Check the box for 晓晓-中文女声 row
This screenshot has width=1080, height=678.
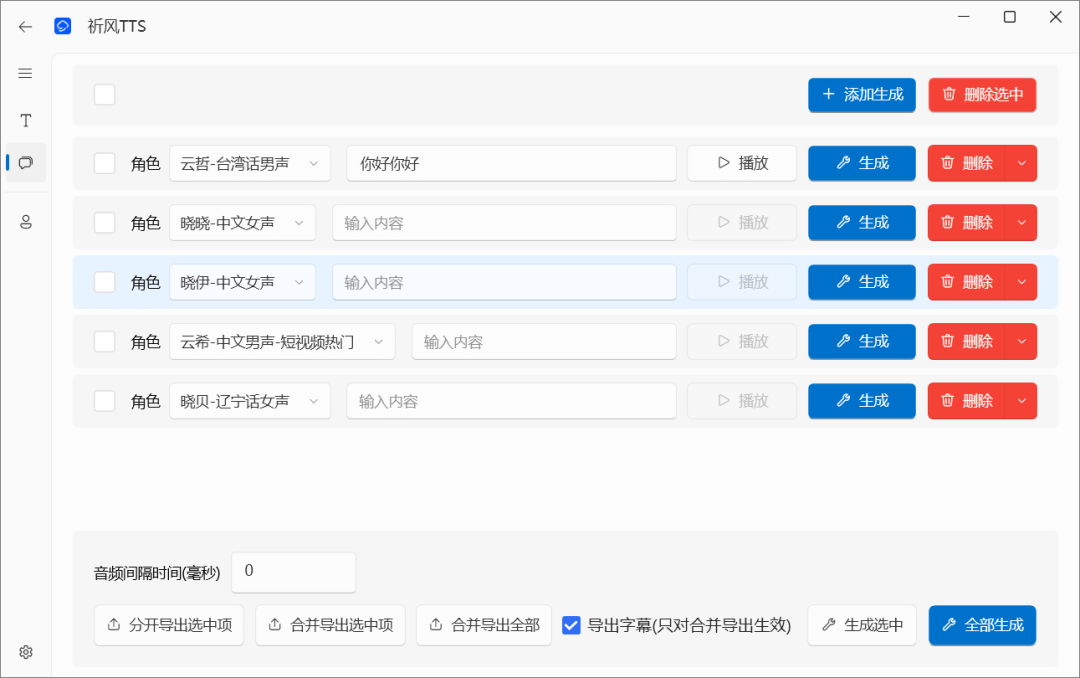click(105, 223)
